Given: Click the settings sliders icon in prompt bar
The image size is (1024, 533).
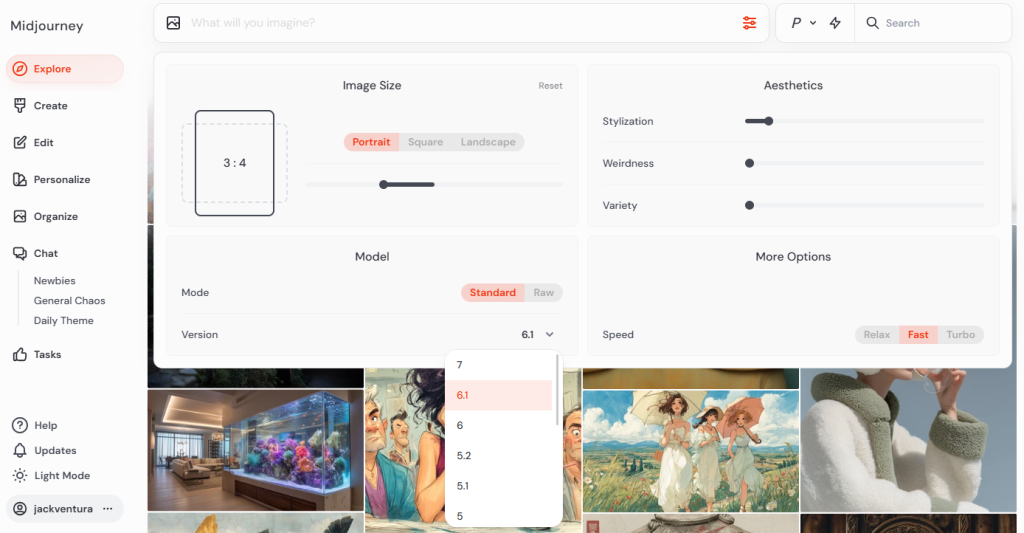Looking at the screenshot, I should pos(749,23).
